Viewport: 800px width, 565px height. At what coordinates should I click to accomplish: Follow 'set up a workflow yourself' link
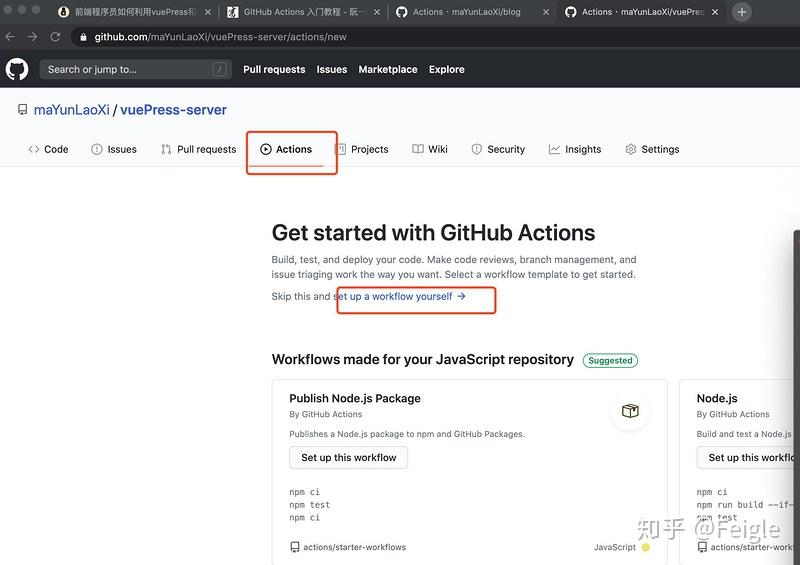tap(400, 296)
